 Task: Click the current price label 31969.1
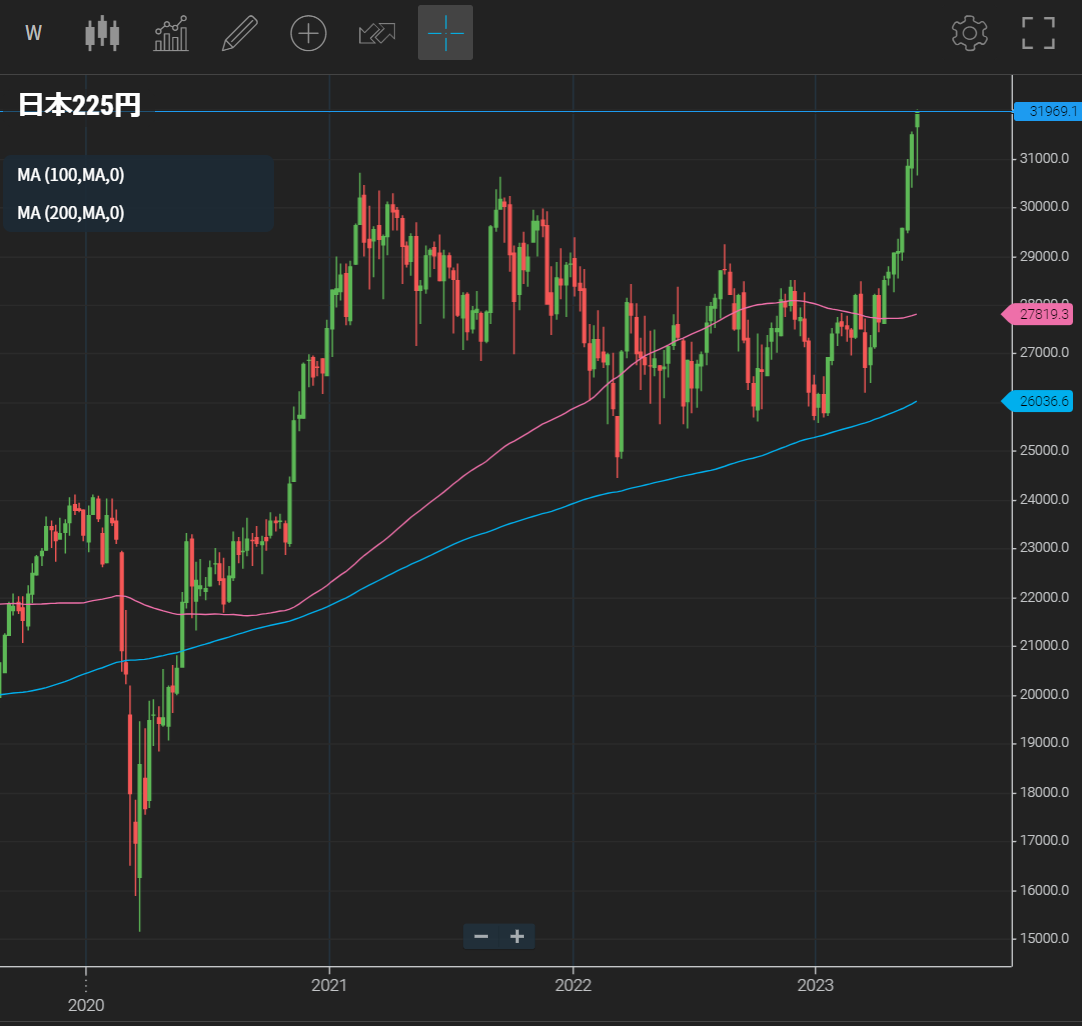click(1049, 111)
